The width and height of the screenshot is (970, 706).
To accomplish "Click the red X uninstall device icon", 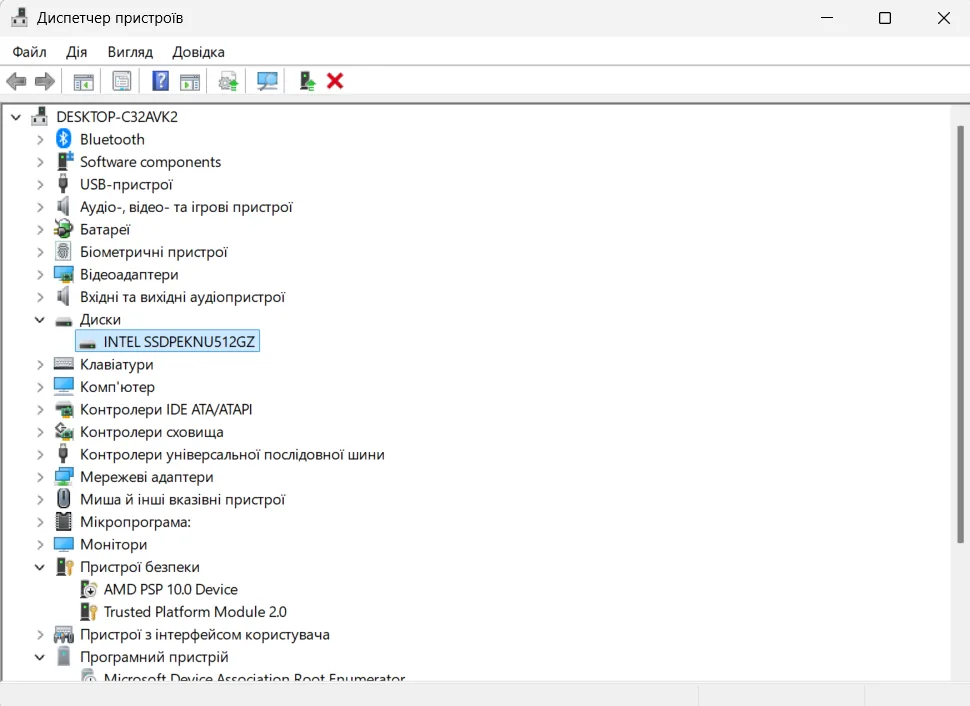I will [335, 81].
